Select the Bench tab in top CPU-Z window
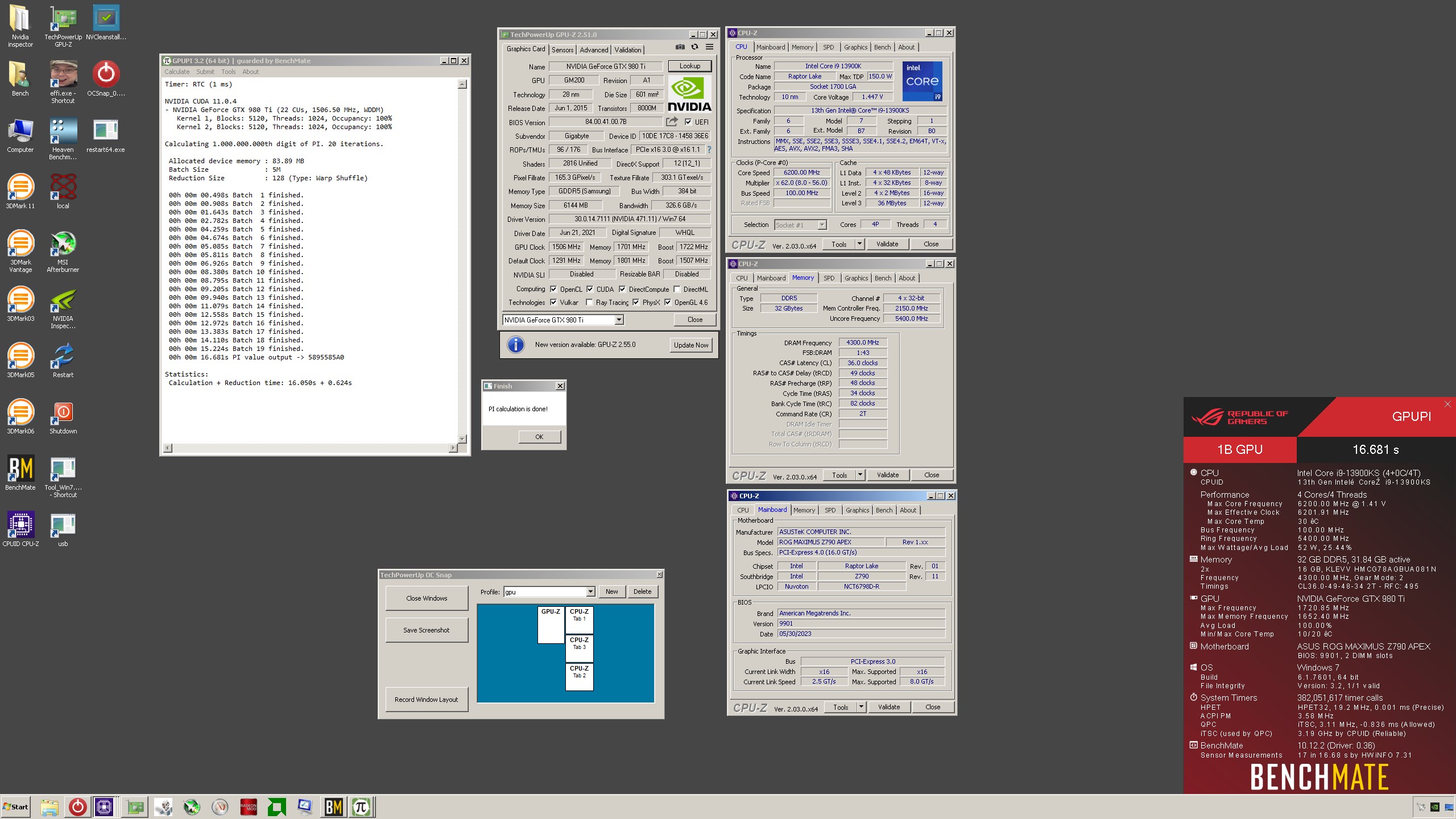The height and width of the screenshot is (819, 1456). tap(882, 47)
